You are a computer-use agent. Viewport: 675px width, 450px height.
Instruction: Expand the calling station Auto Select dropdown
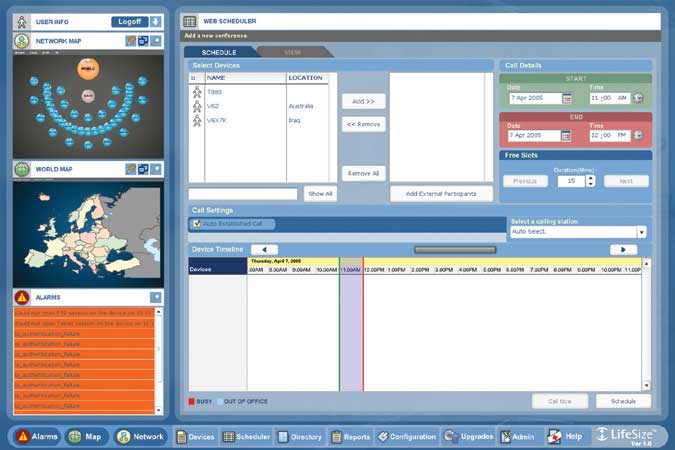641,231
